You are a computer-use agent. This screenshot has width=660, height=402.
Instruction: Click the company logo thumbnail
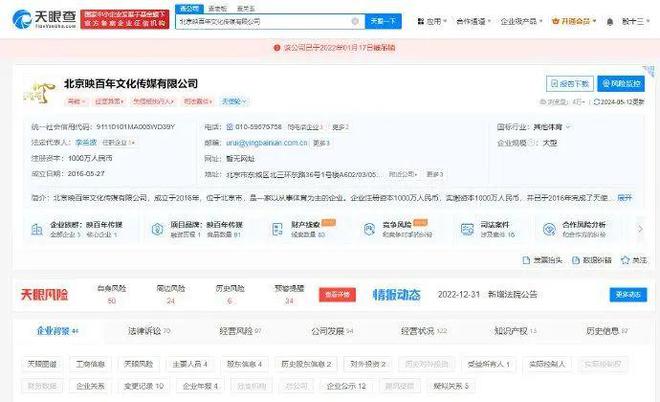[x=39, y=92]
